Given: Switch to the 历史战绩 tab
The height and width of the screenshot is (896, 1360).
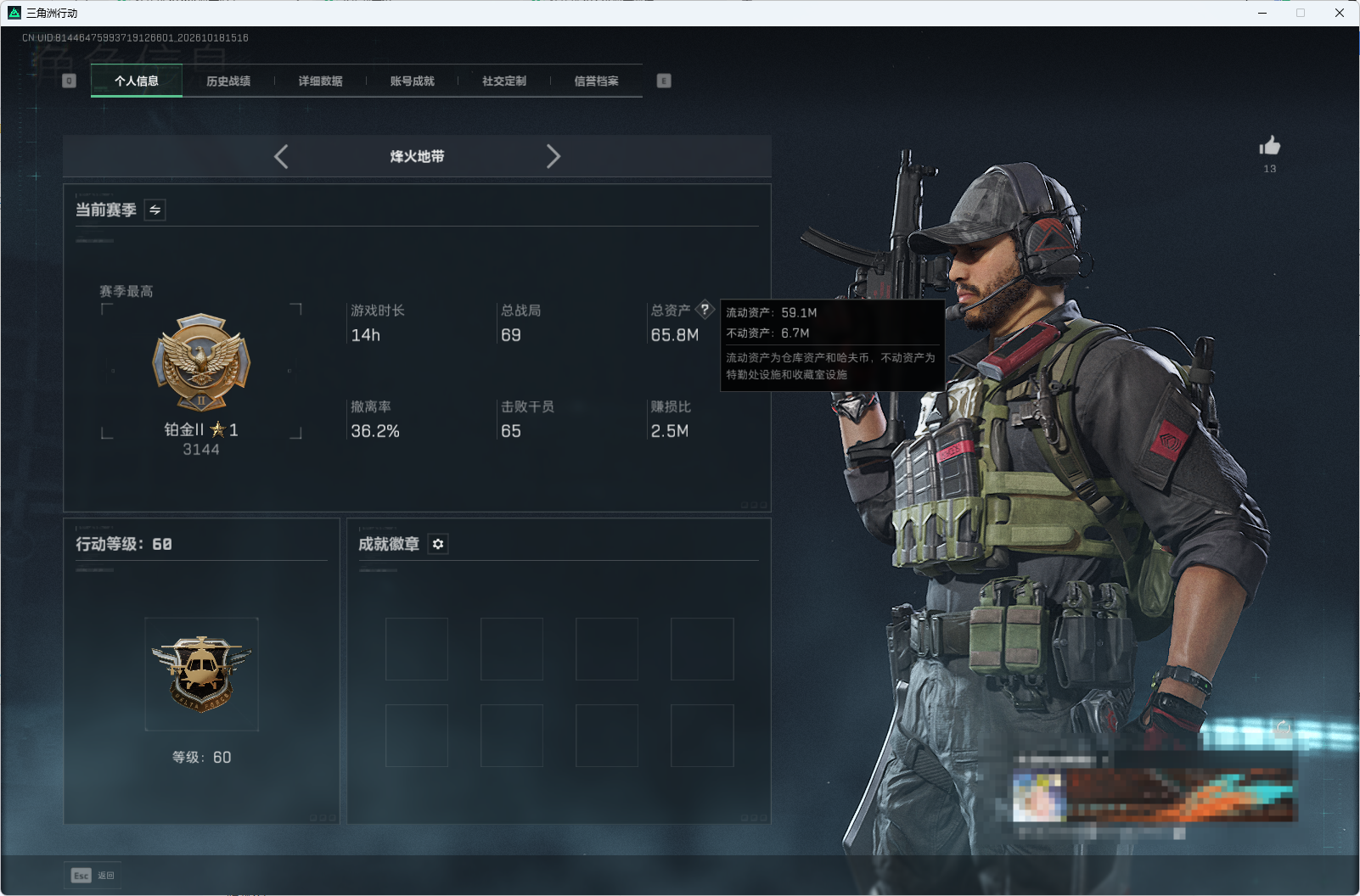Looking at the screenshot, I should (x=228, y=81).
